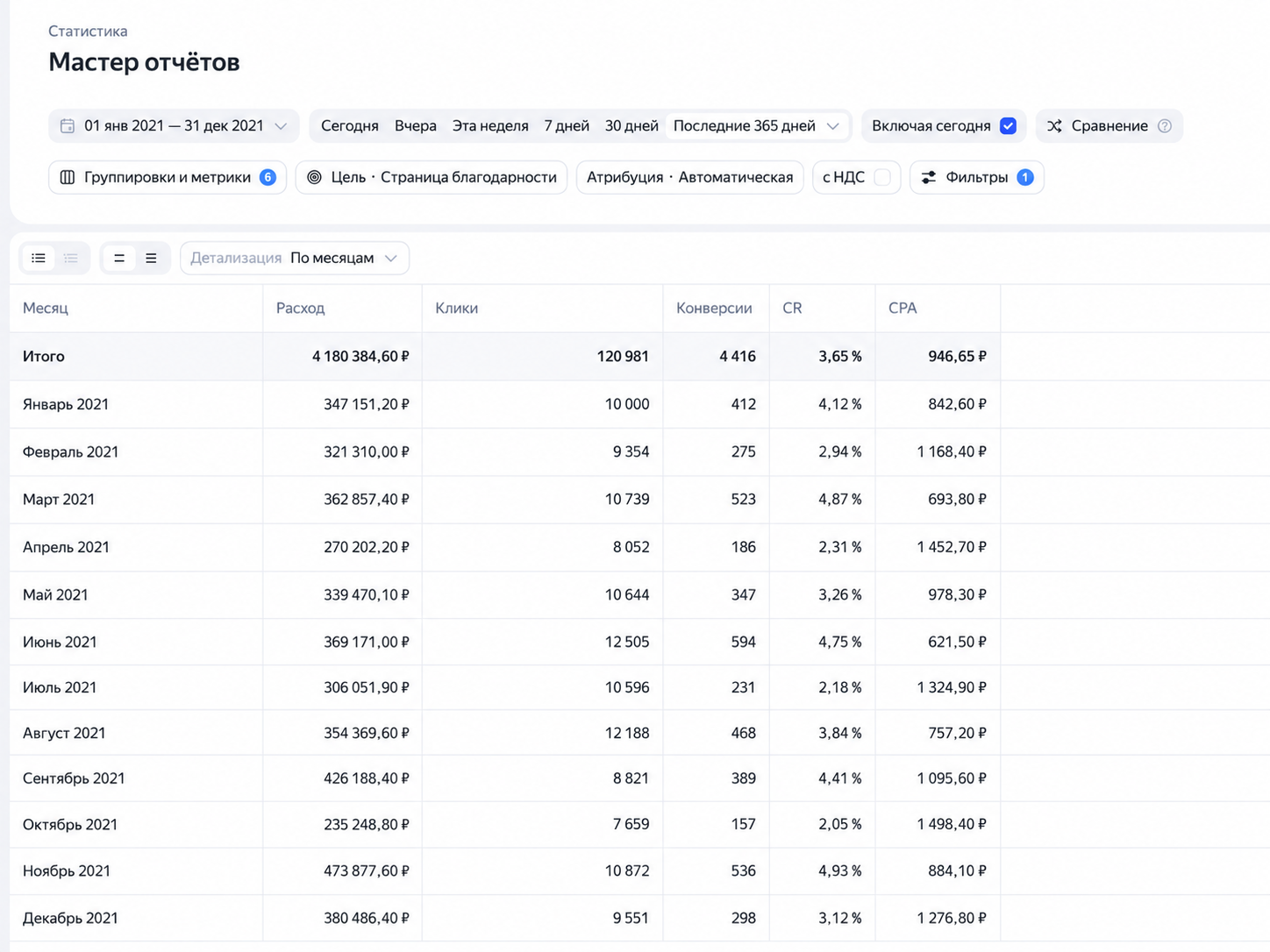Viewport: 1270px width, 952px height.
Task: Click the Фильтры badge showing 1
Action: coord(1024,177)
